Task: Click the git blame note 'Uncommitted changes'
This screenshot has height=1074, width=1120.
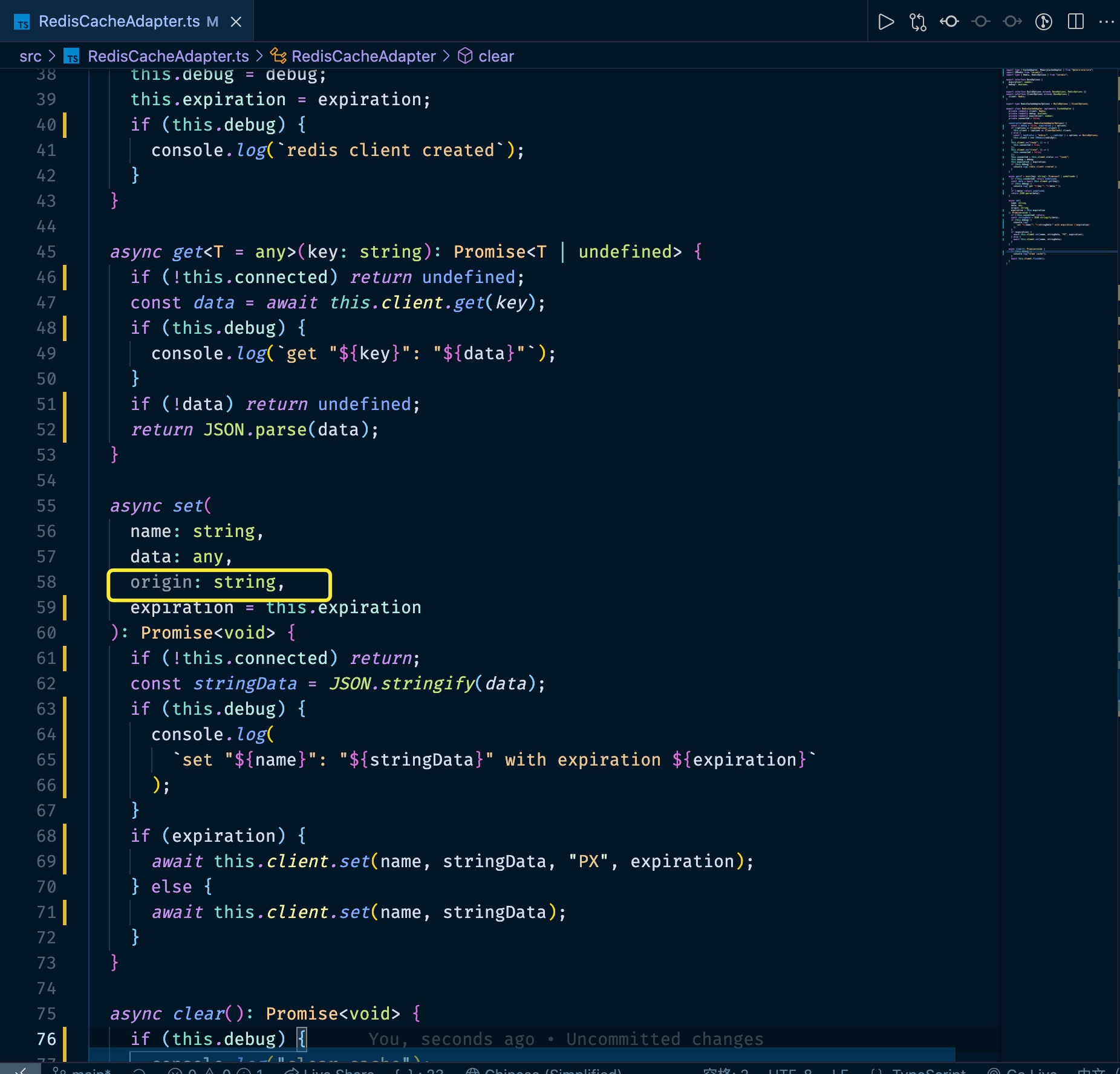Action: pos(665,1039)
